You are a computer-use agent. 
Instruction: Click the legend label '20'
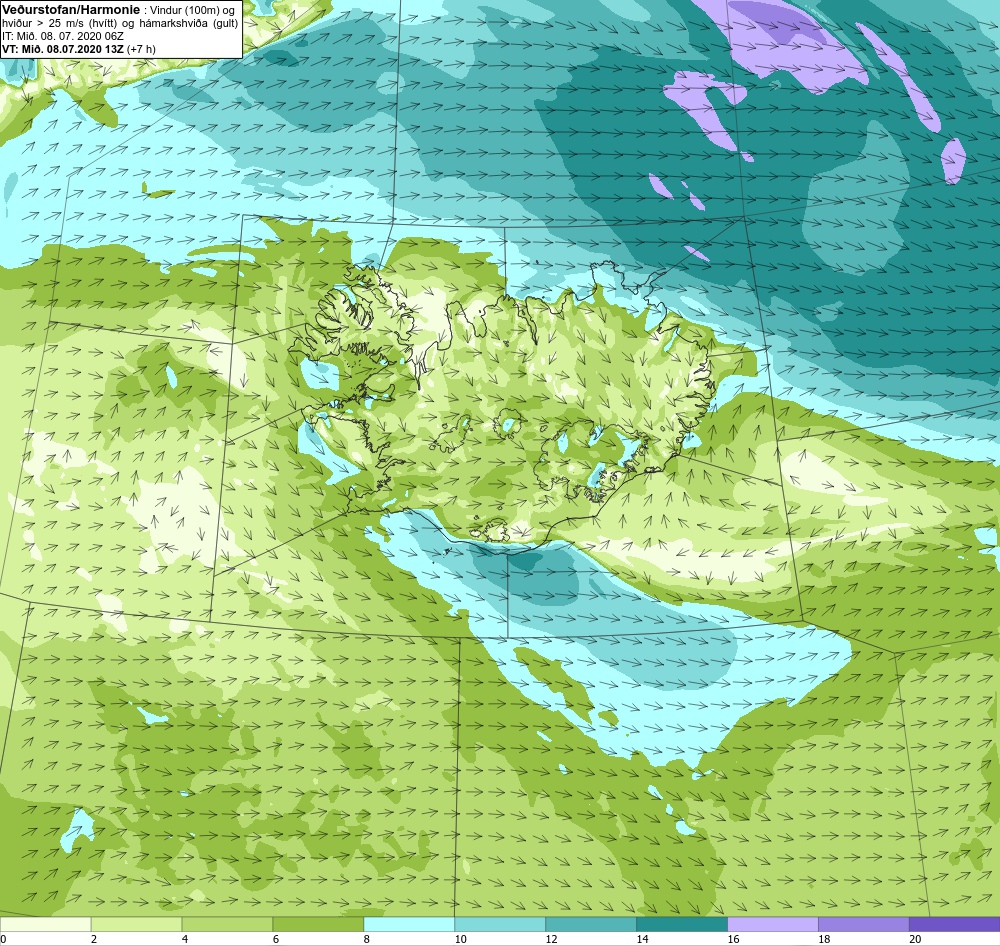pos(915,939)
